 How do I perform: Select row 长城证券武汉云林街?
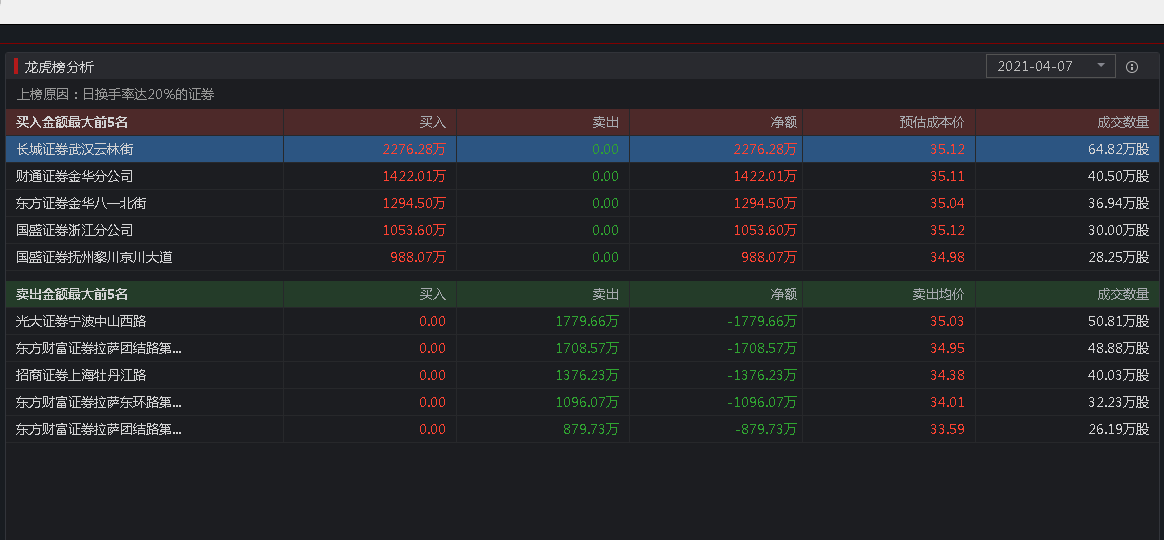582,149
